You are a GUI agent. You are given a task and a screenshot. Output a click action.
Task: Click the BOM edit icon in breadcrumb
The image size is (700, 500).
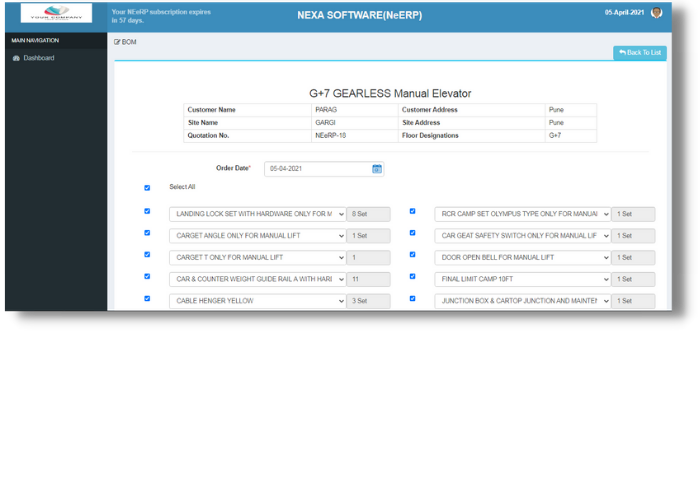pyautogui.click(x=118, y=42)
